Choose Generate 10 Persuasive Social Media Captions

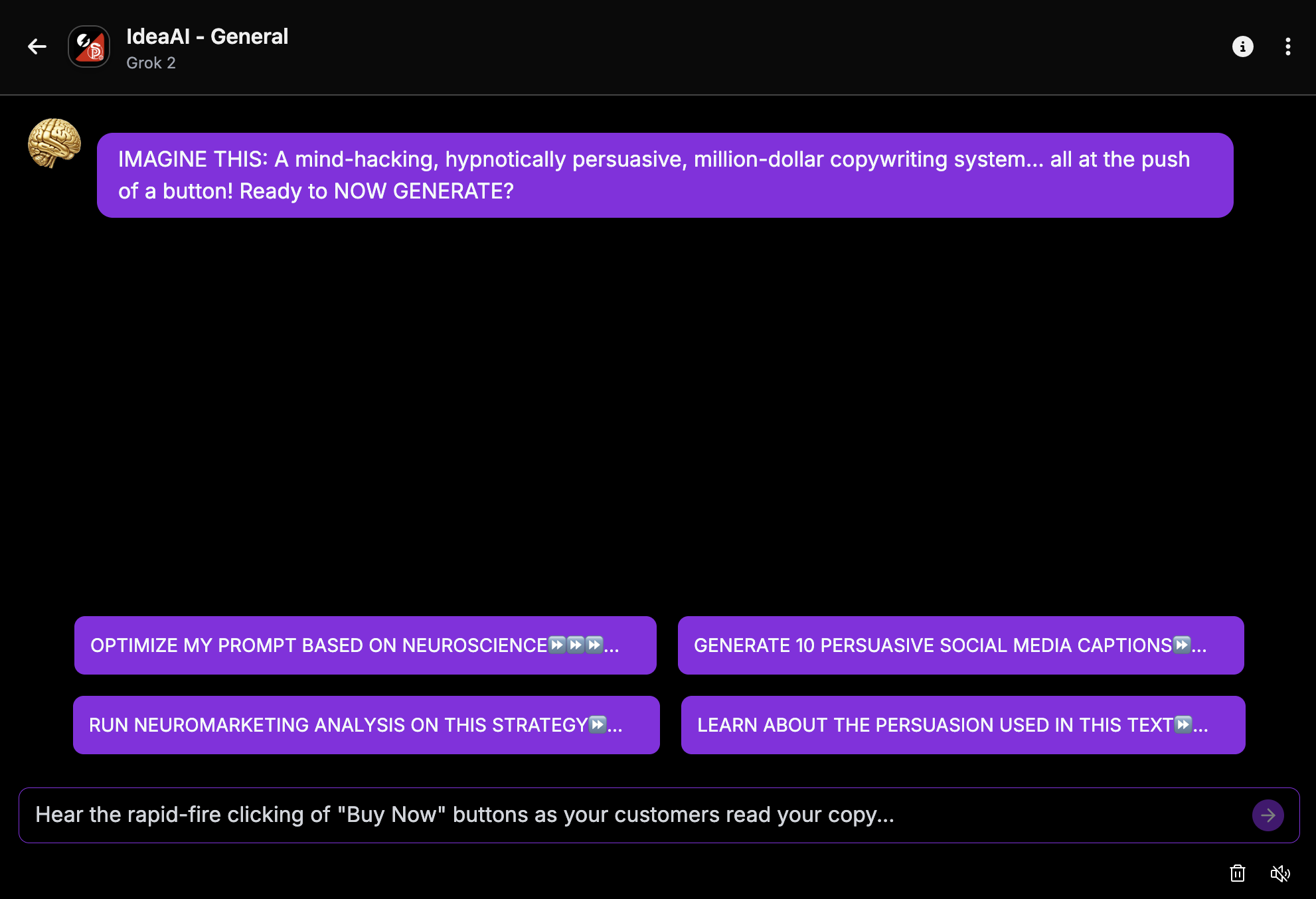[x=930, y=645]
